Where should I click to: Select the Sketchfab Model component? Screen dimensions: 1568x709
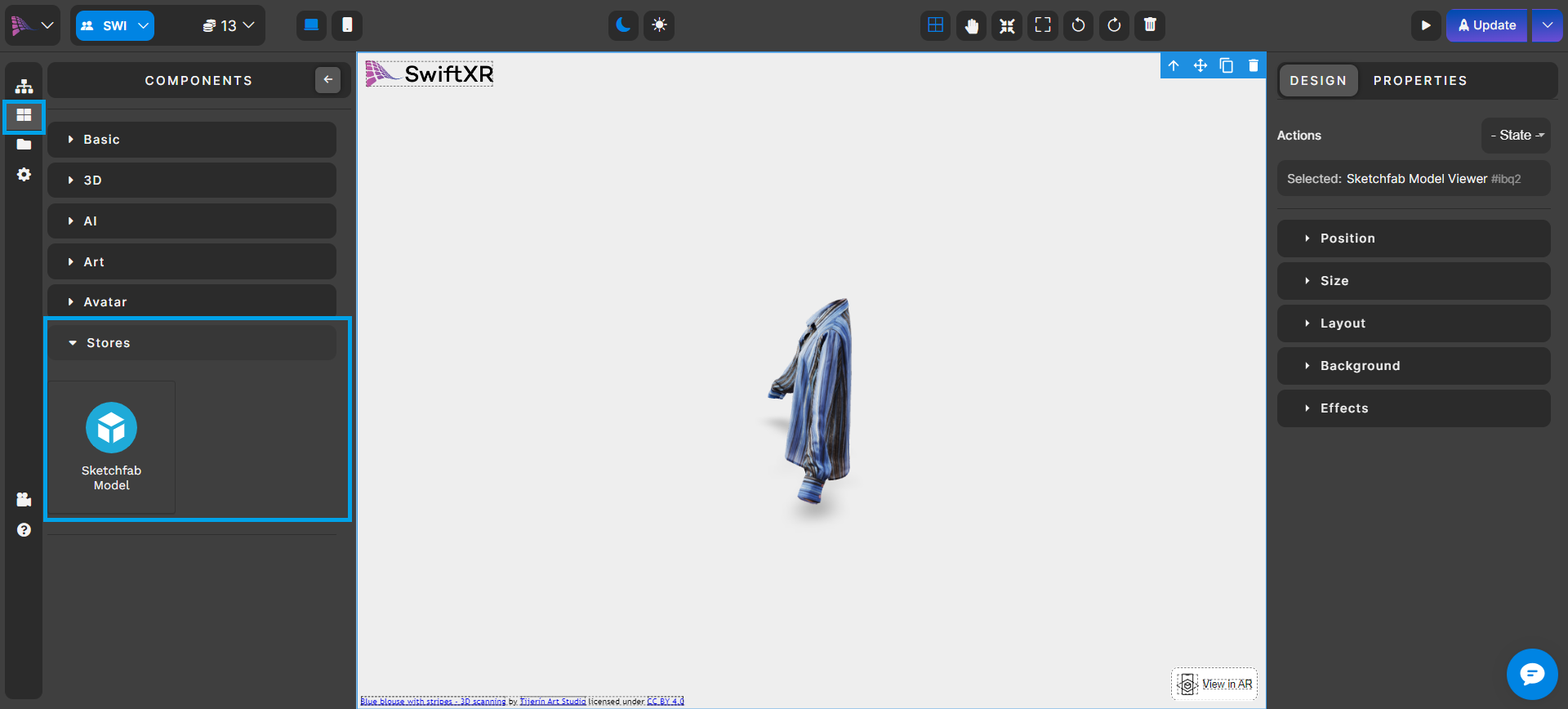click(x=112, y=446)
